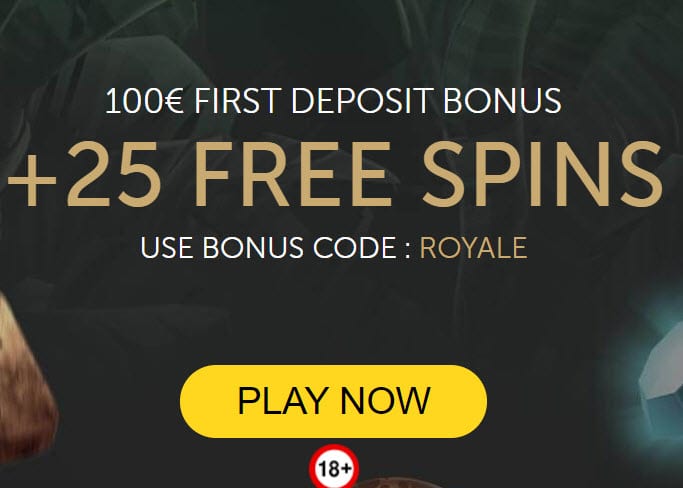Click the 100€ amount in top line
Image resolution: width=683 pixels, height=488 pixels.
click(144, 101)
